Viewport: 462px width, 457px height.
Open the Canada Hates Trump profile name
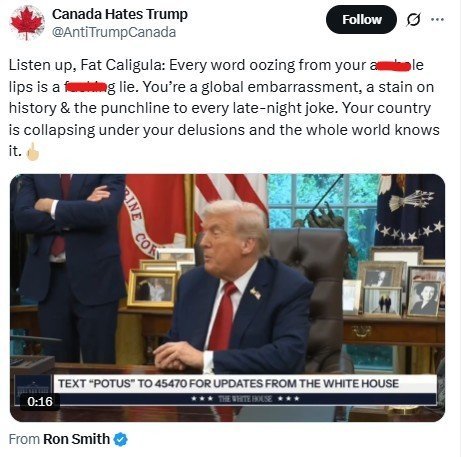click(120, 14)
